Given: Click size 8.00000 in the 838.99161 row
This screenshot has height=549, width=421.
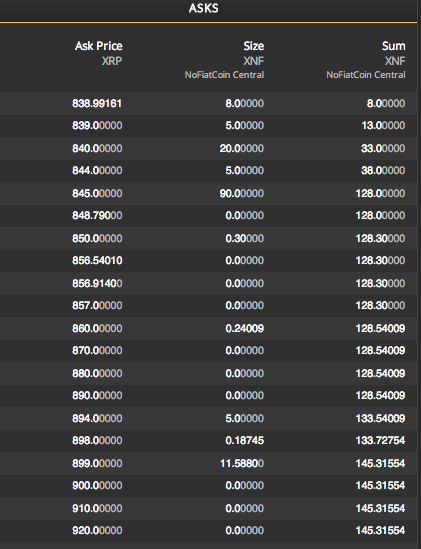Looking at the screenshot, I should [x=244, y=103].
